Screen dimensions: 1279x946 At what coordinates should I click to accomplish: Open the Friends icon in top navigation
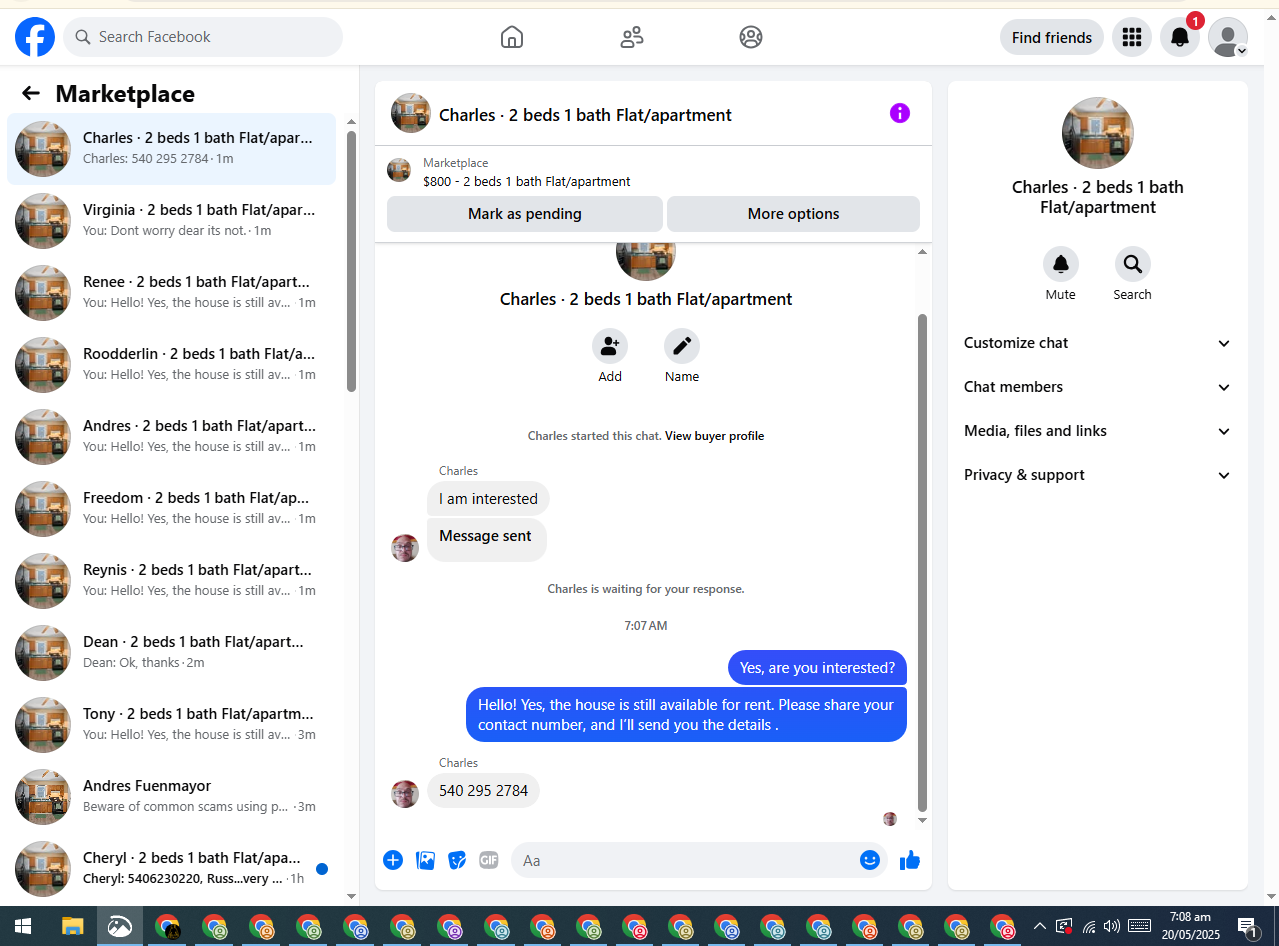tap(632, 37)
